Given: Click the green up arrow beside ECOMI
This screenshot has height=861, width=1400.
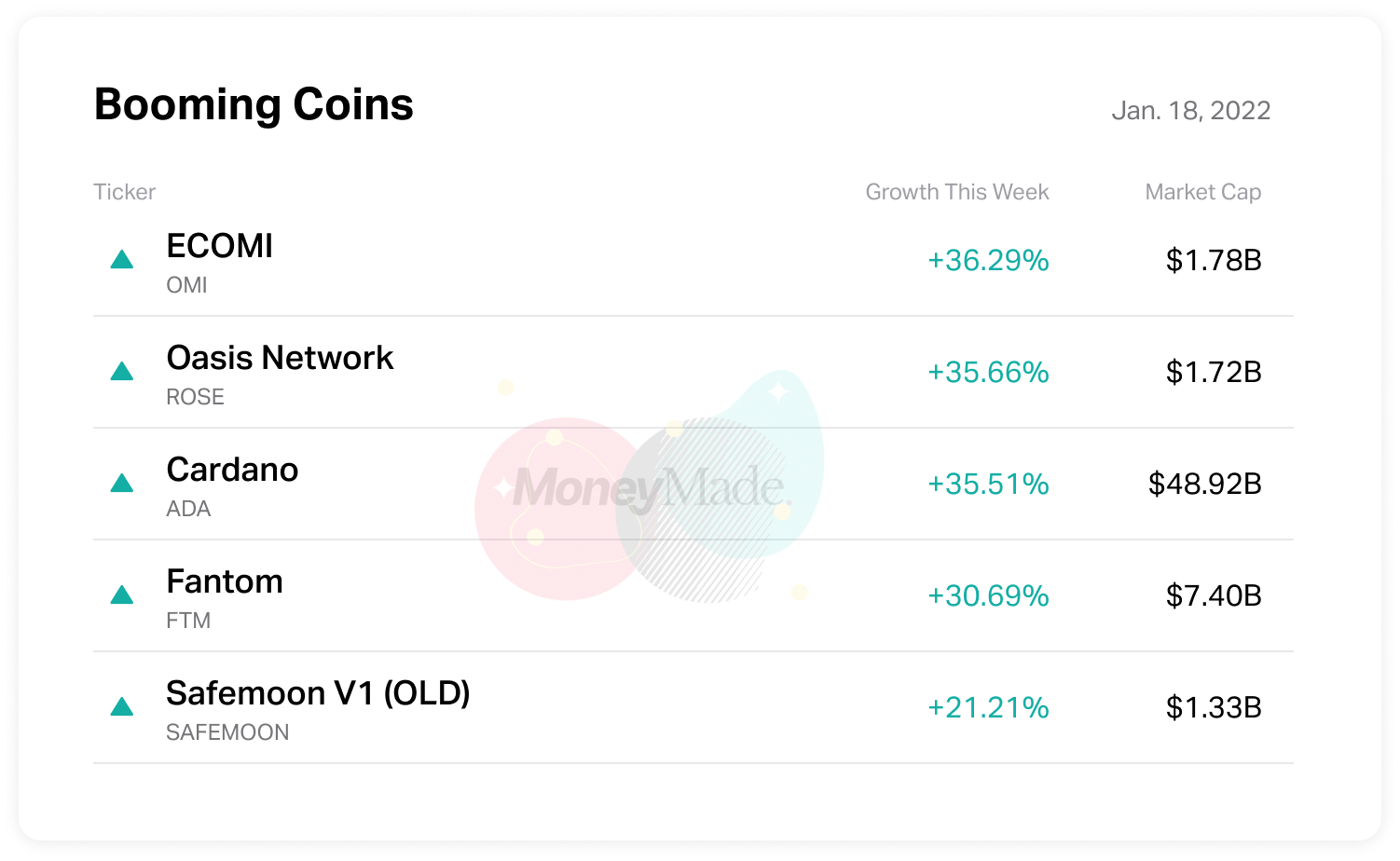Looking at the screenshot, I should (x=122, y=260).
